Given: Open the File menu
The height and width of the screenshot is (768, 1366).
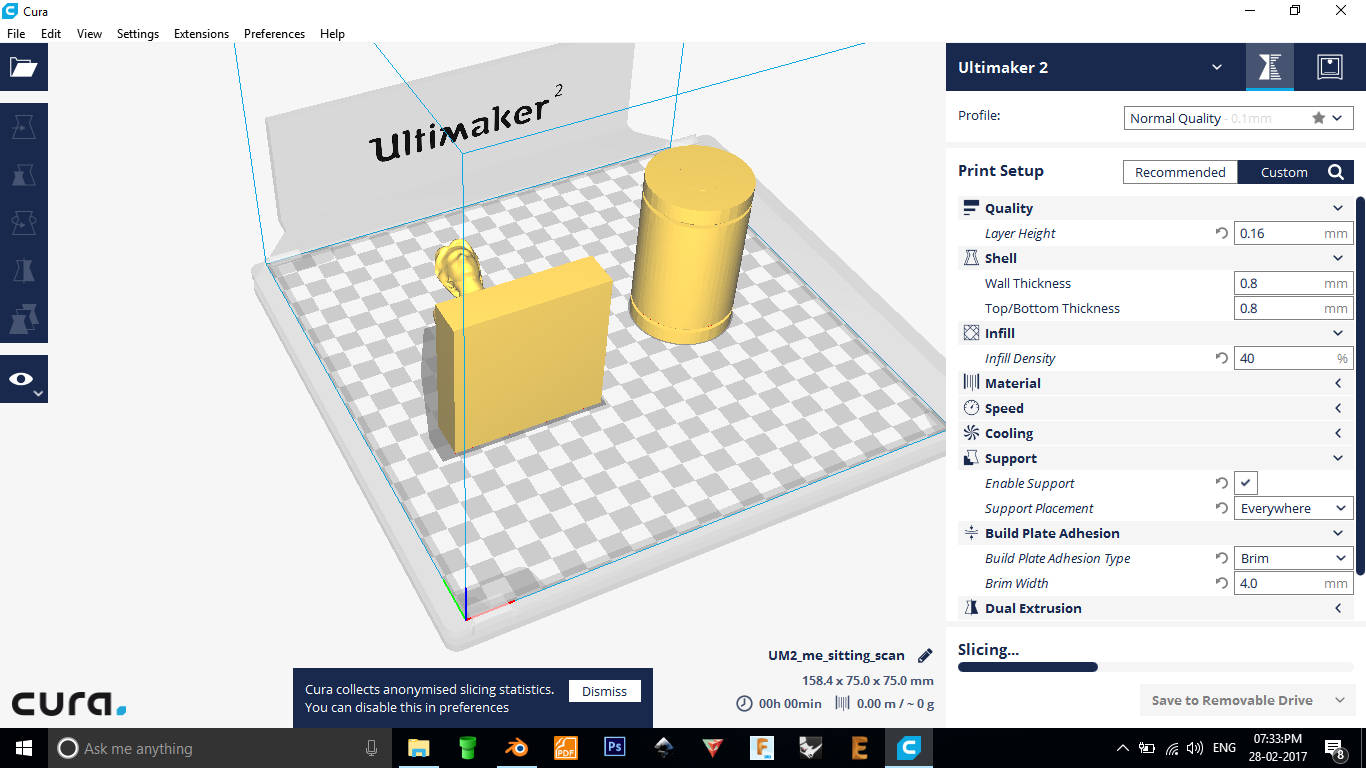Looking at the screenshot, I should 16,33.
